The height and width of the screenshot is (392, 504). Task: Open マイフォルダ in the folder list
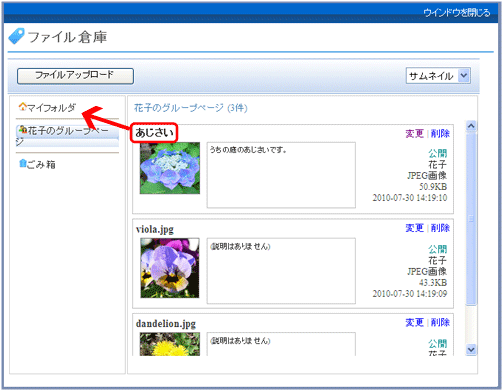(51, 107)
